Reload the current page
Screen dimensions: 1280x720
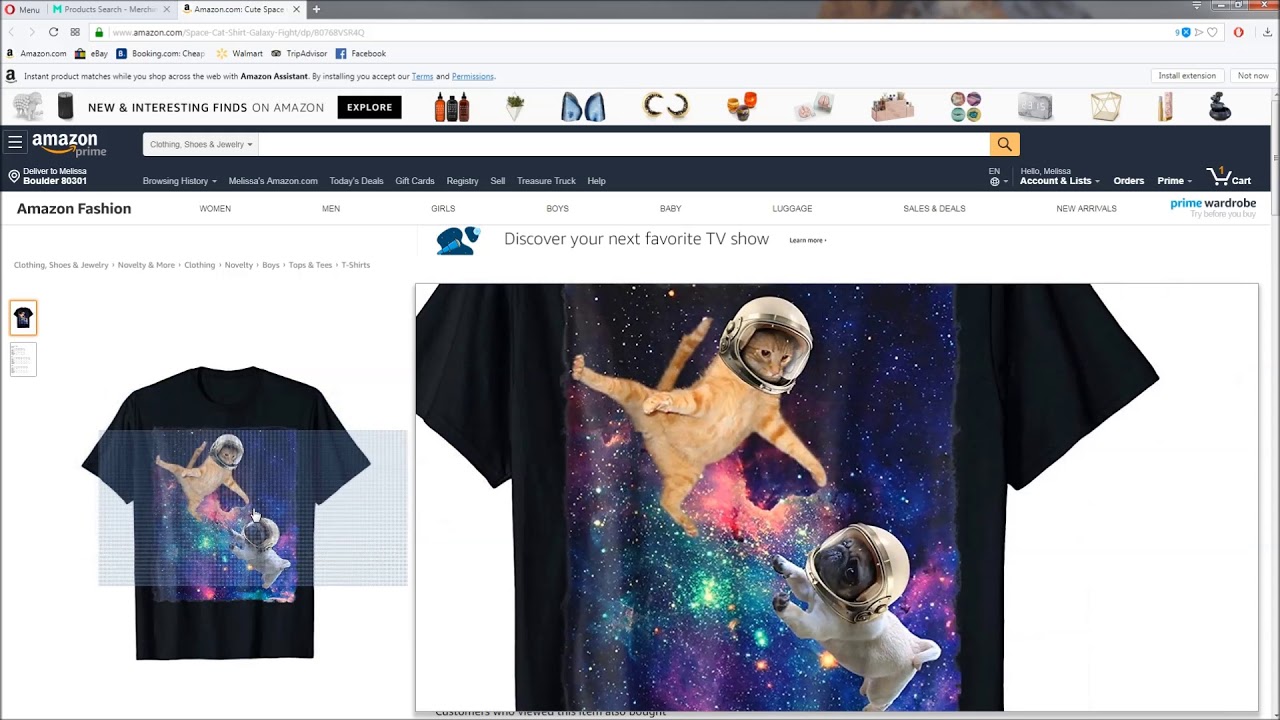click(x=53, y=32)
